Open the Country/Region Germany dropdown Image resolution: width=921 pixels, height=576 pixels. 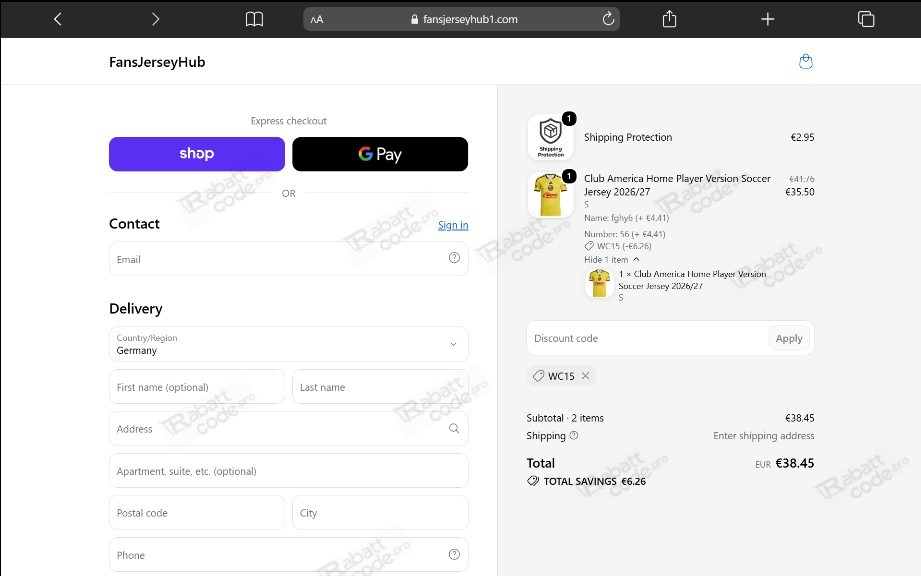point(288,344)
